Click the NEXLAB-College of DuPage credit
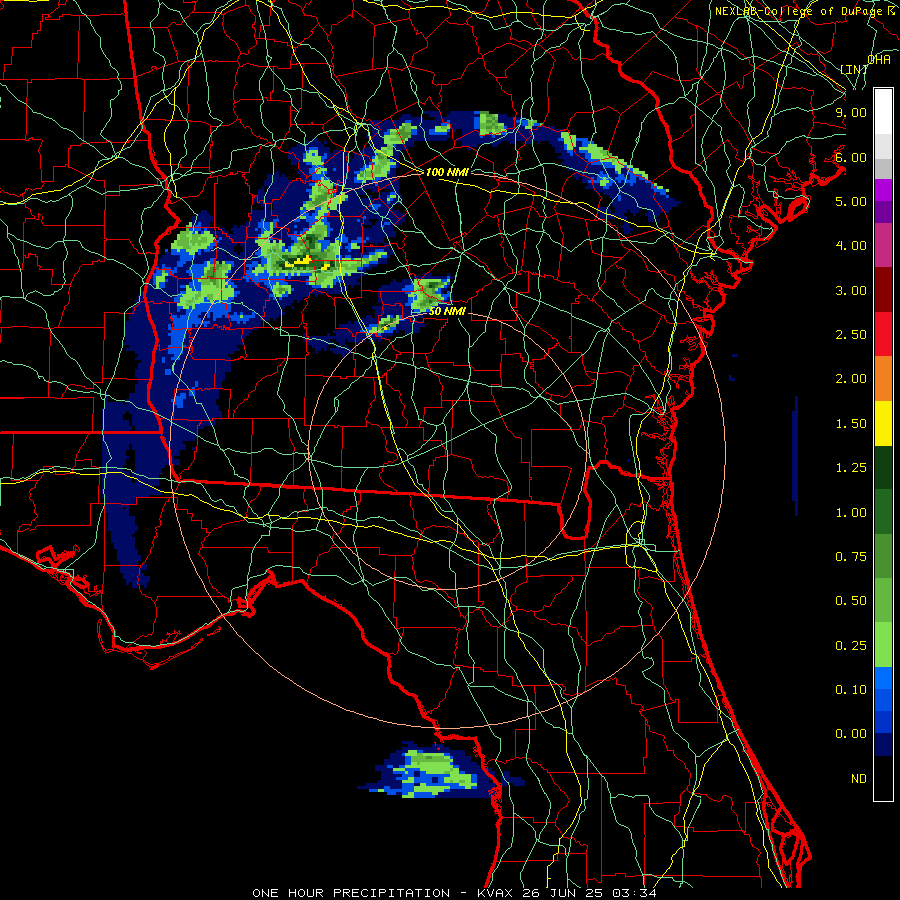900x900 pixels. coord(802,11)
